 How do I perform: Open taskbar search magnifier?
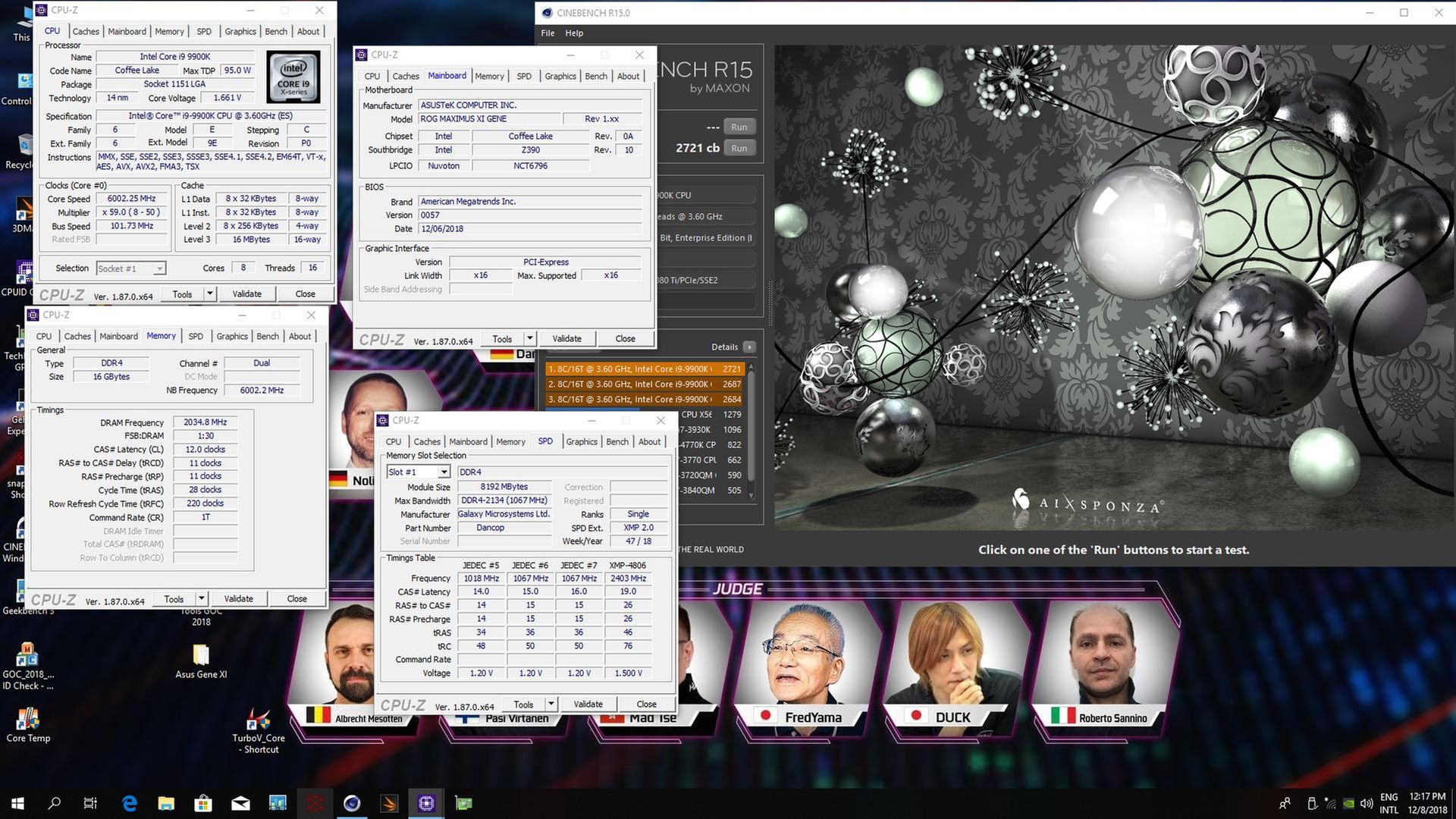point(54,803)
